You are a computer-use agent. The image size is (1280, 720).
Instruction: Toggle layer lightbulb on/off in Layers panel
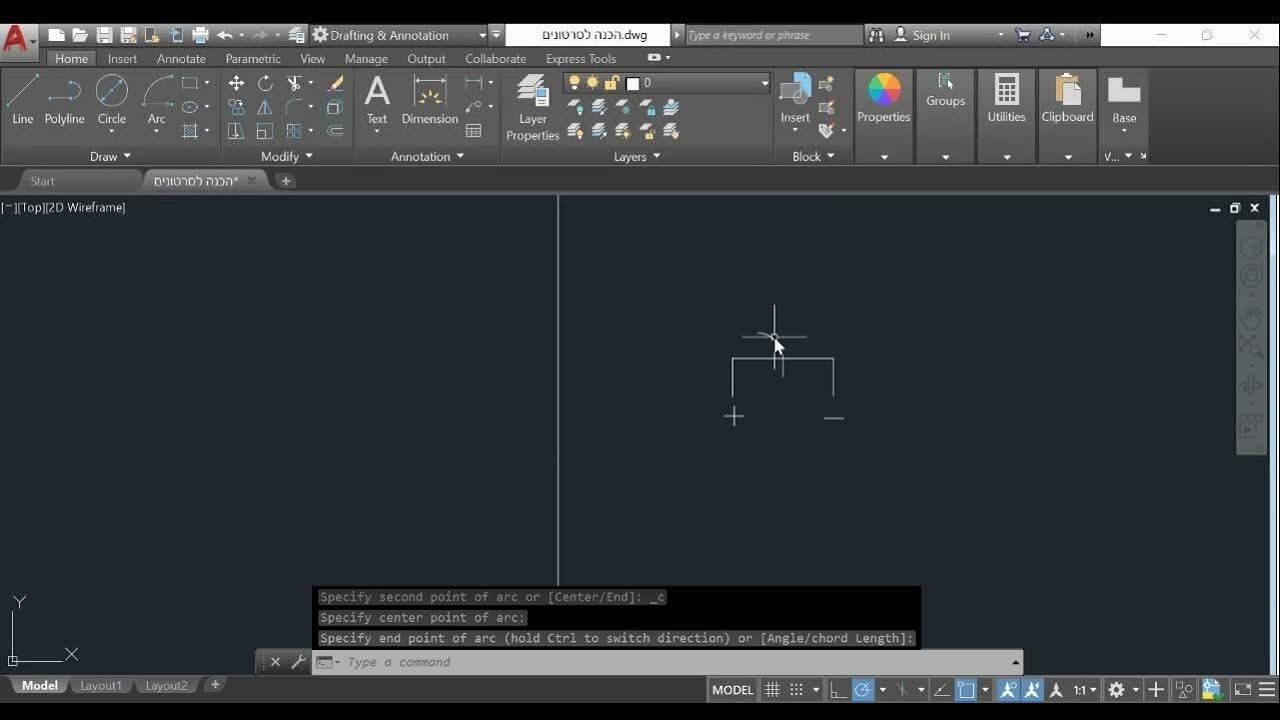pos(574,83)
